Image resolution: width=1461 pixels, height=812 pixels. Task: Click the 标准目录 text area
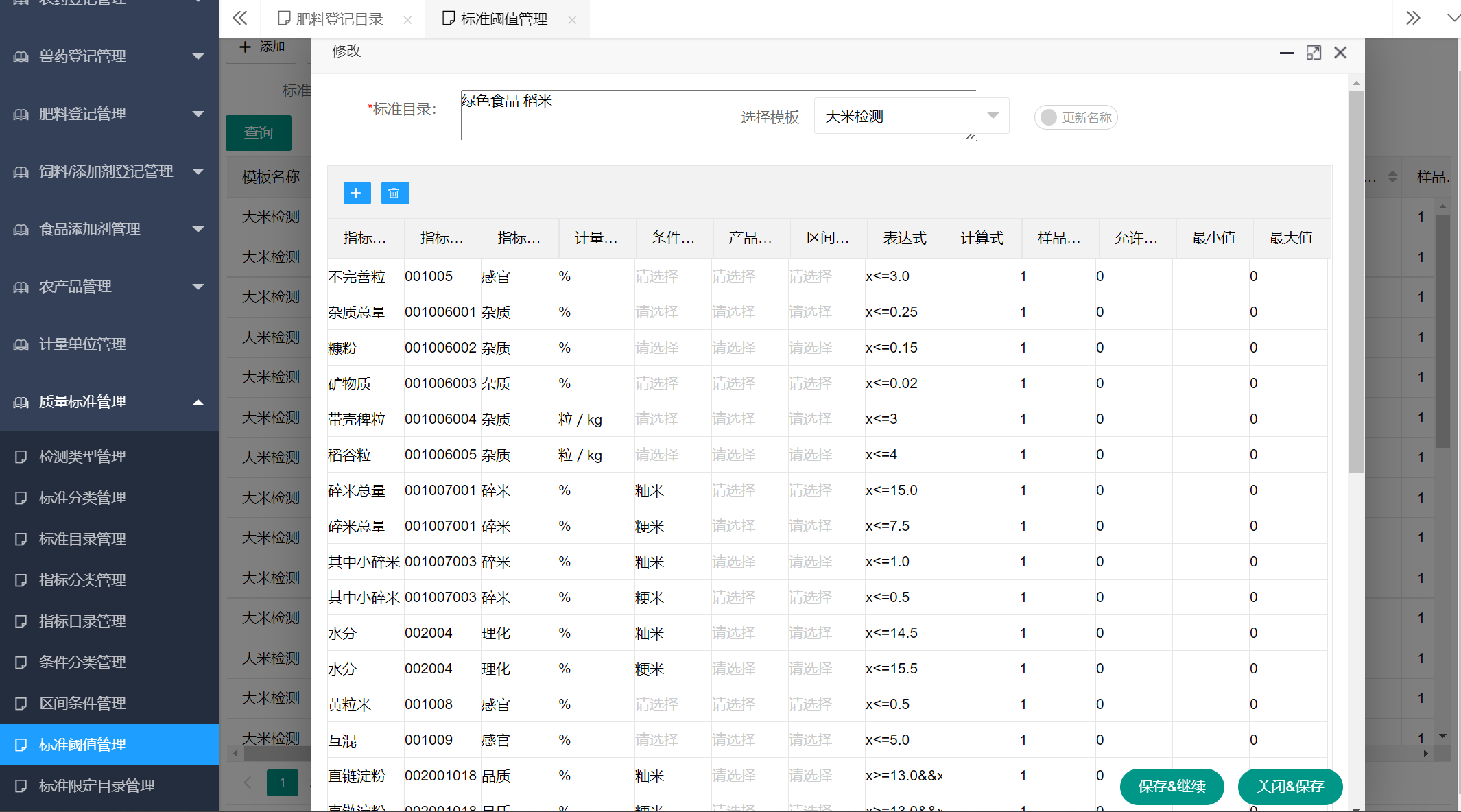[719, 115]
